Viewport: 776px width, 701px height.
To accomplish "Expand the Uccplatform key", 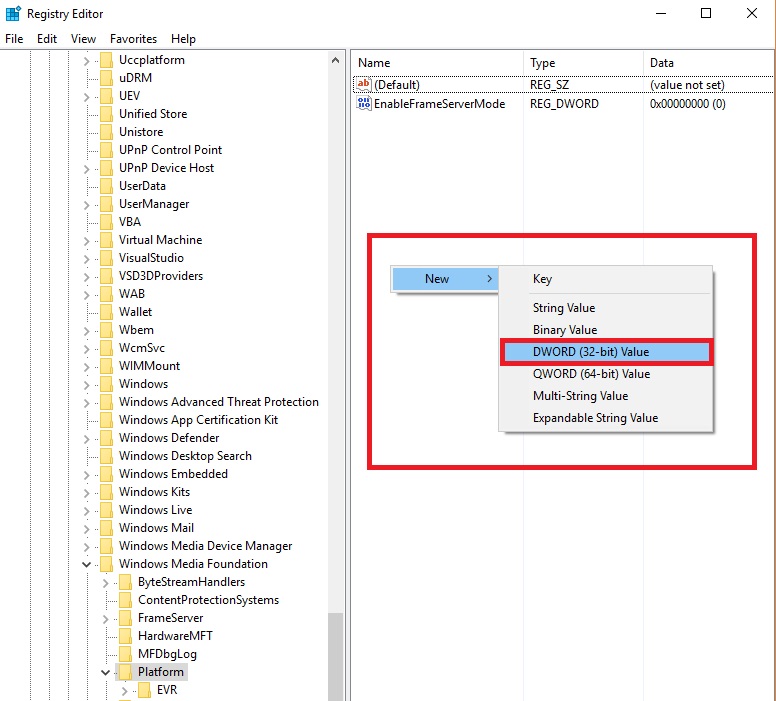I will (x=87, y=61).
